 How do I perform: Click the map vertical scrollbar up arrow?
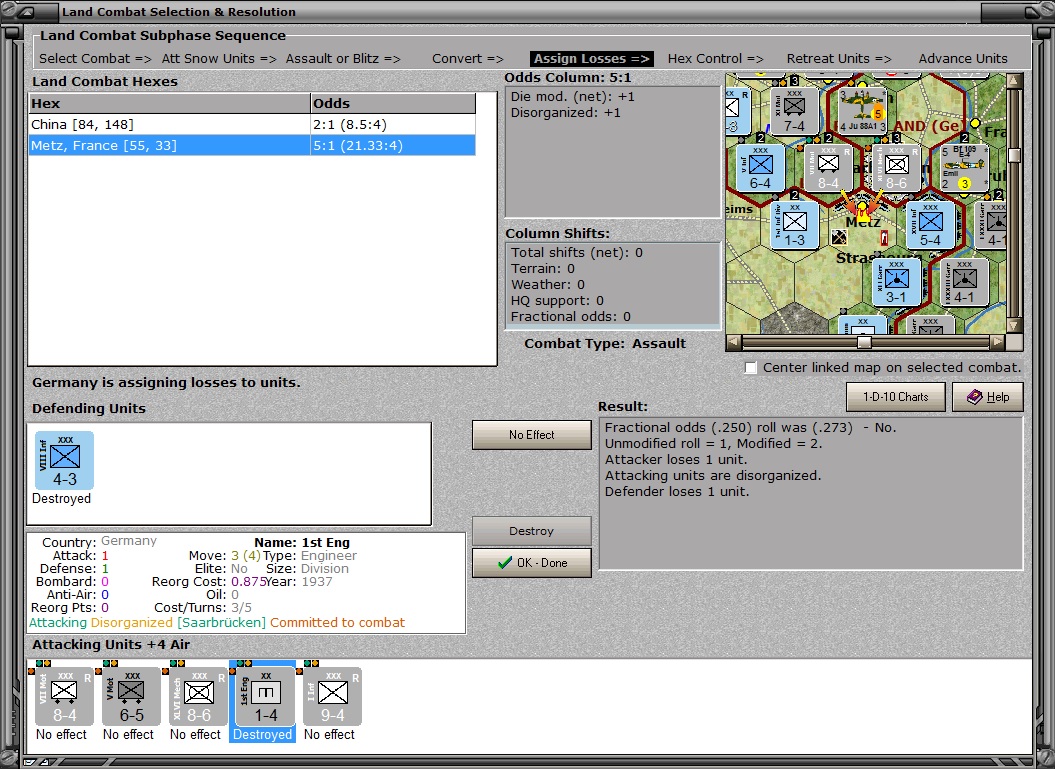click(1015, 81)
